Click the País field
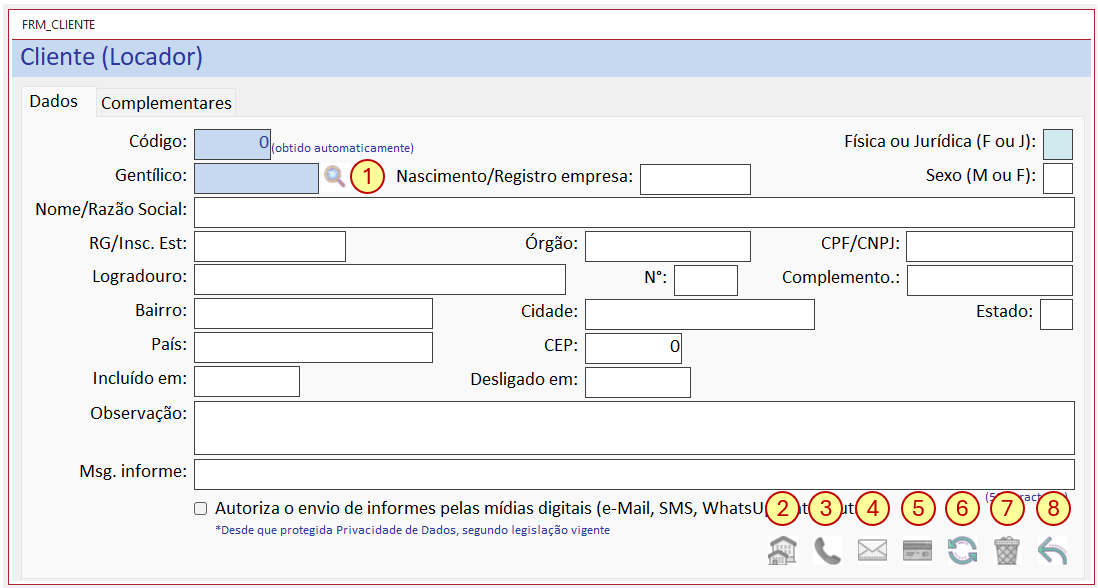Image resolution: width=1098 pixels, height=588 pixels. click(x=313, y=348)
